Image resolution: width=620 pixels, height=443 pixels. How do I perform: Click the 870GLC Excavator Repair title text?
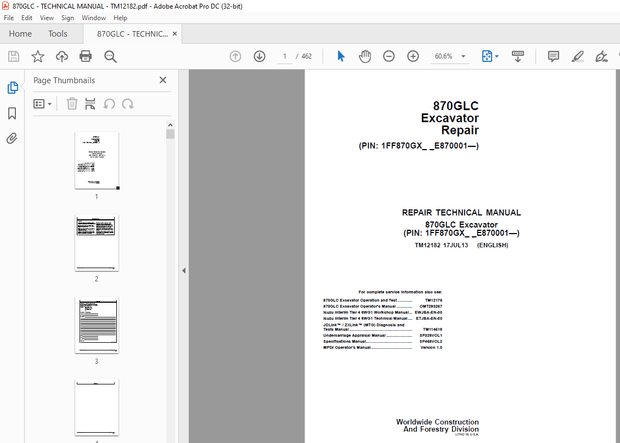point(450,118)
